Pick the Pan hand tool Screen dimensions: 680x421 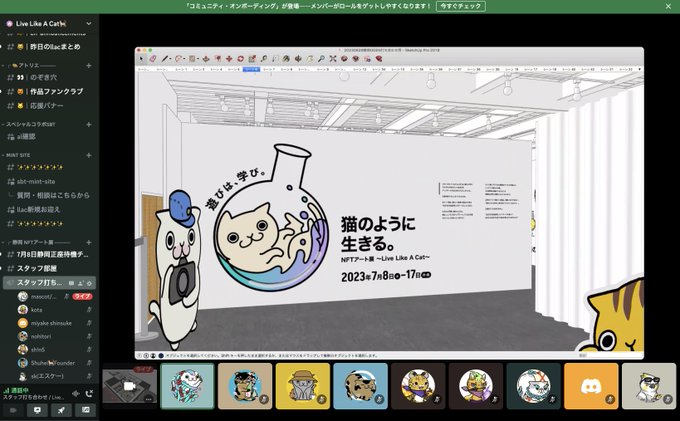pos(310,59)
